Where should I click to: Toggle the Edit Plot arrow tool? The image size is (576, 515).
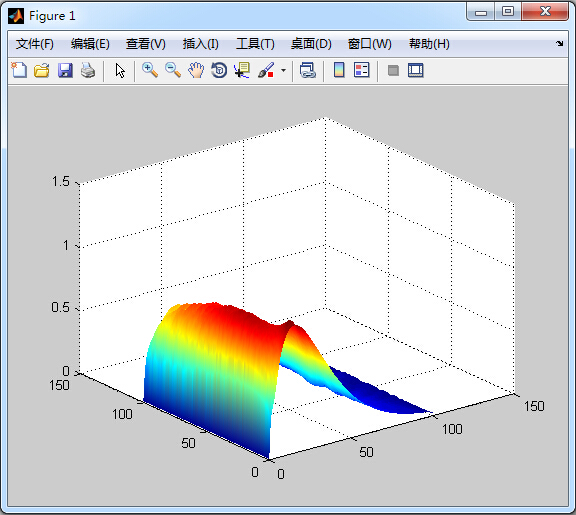click(120, 70)
